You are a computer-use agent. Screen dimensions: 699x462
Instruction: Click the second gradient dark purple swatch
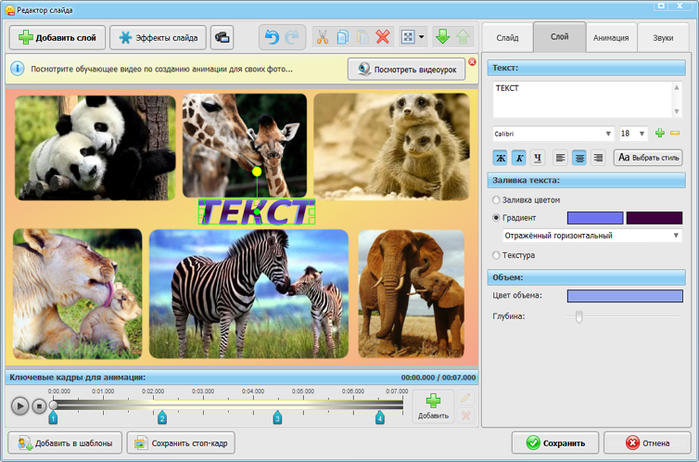tap(654, 218)
